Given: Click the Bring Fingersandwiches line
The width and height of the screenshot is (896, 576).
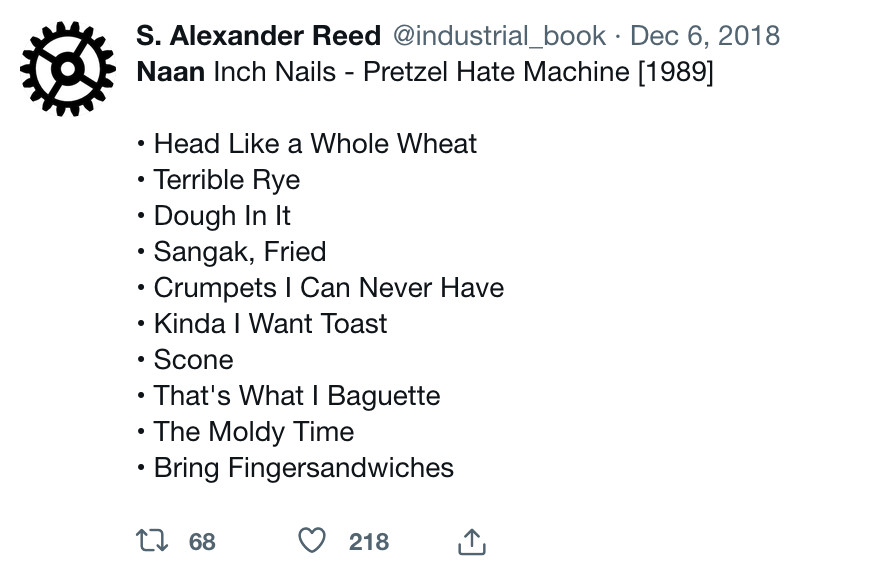Looking at the screenshot, I should (x=303, y=467).
